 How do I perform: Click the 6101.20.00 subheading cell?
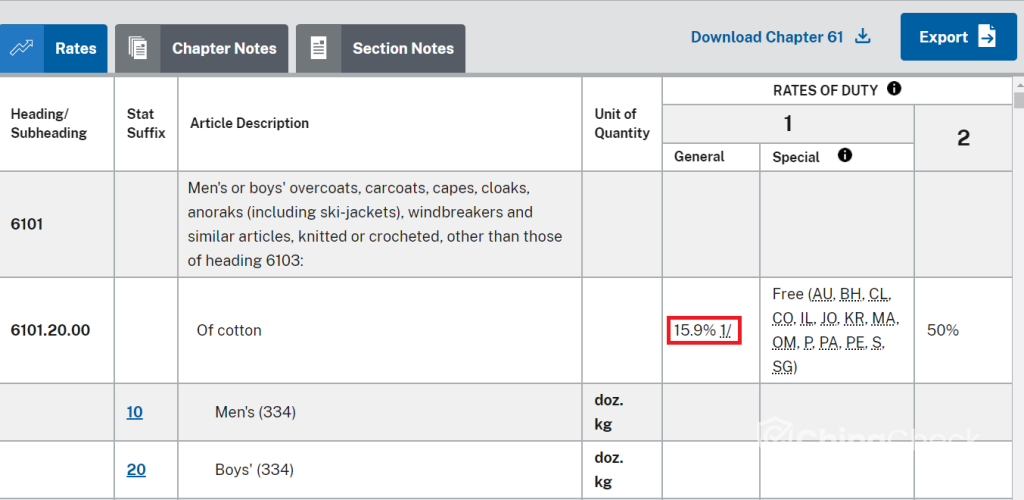50,330
